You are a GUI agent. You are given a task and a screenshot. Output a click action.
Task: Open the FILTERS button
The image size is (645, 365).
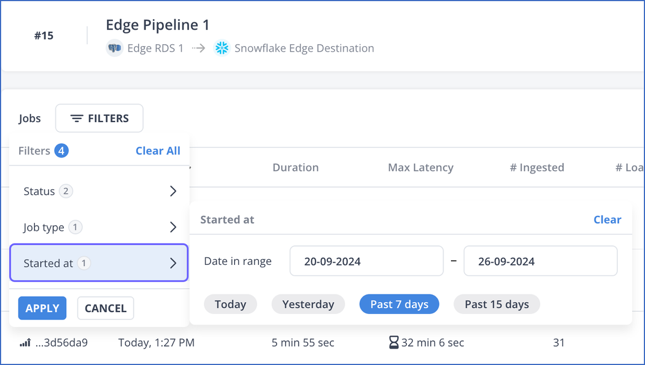[100, 118]
